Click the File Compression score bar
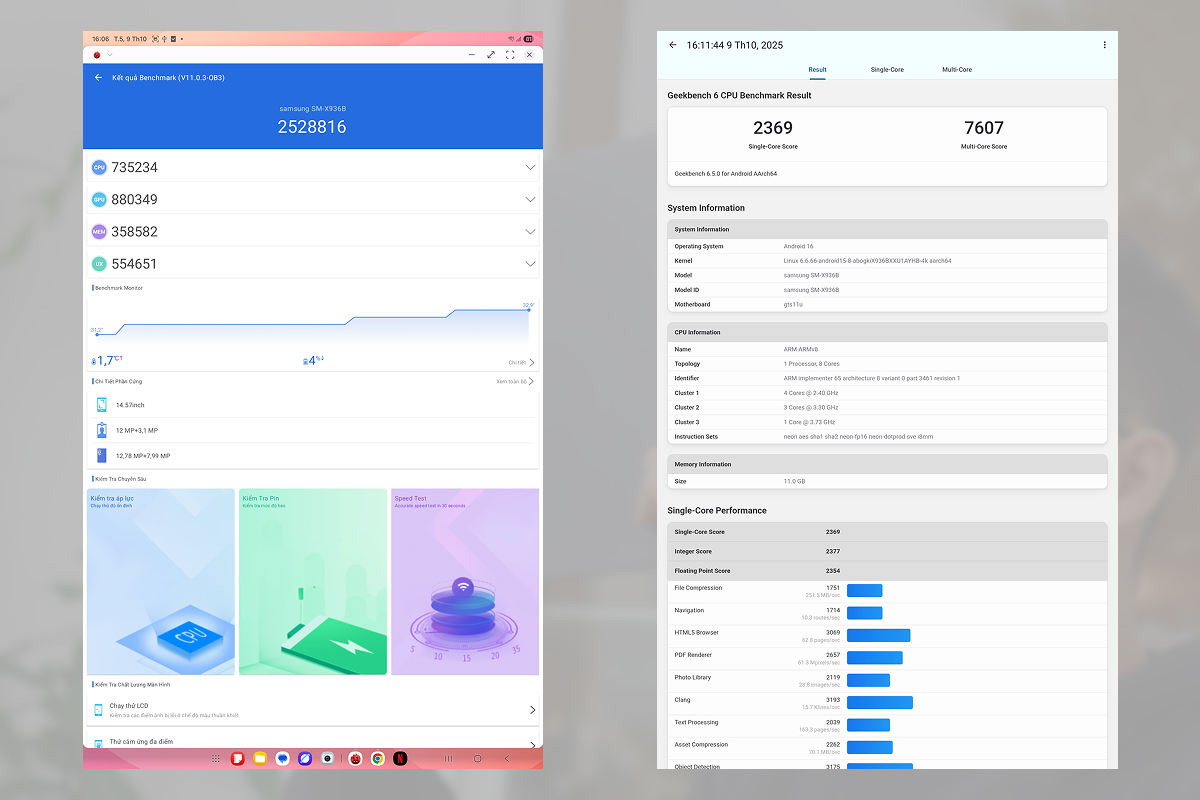Screen dimensions: 1200x800 coord(864,590)
